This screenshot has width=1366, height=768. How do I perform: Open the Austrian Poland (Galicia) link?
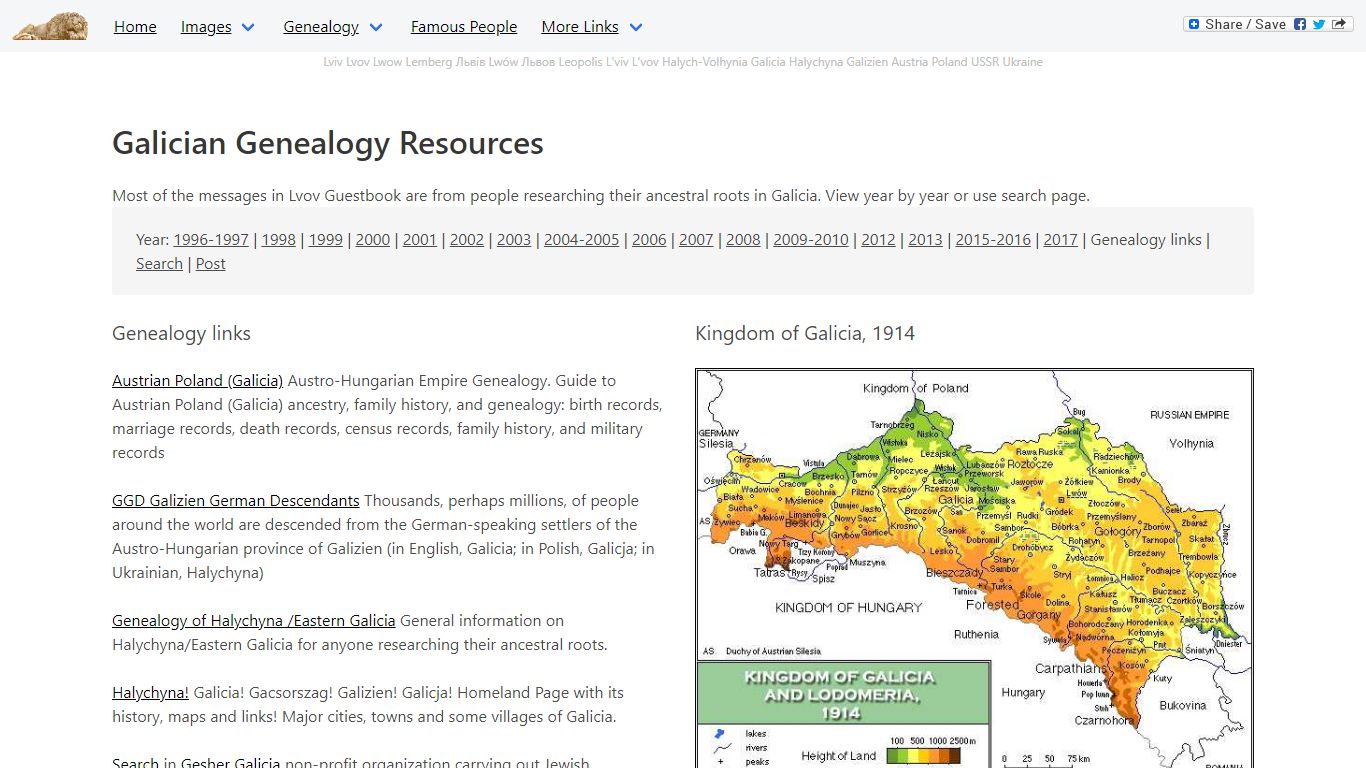point(197,381)
